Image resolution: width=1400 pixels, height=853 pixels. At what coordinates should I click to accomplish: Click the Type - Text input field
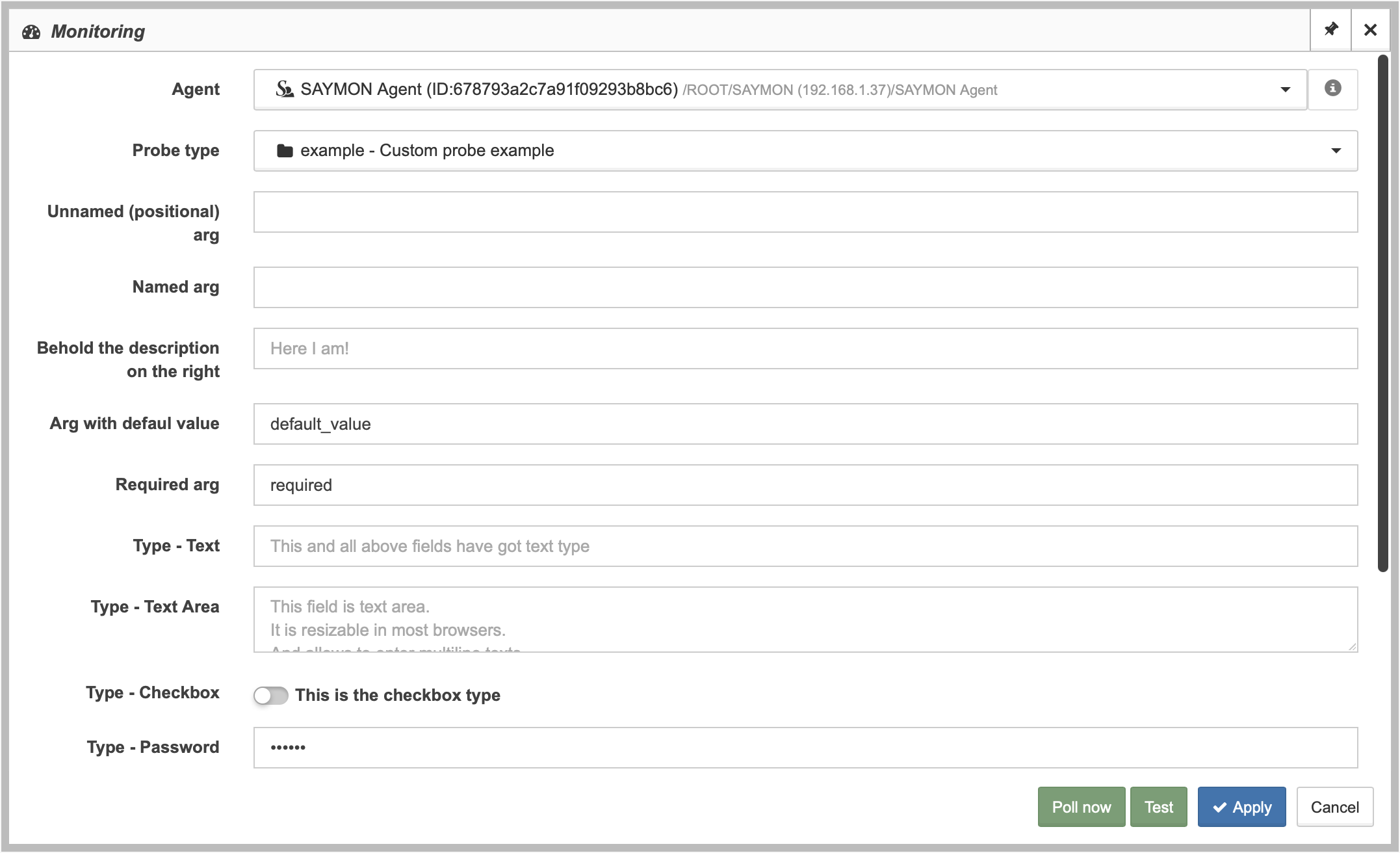coord(805,546)
